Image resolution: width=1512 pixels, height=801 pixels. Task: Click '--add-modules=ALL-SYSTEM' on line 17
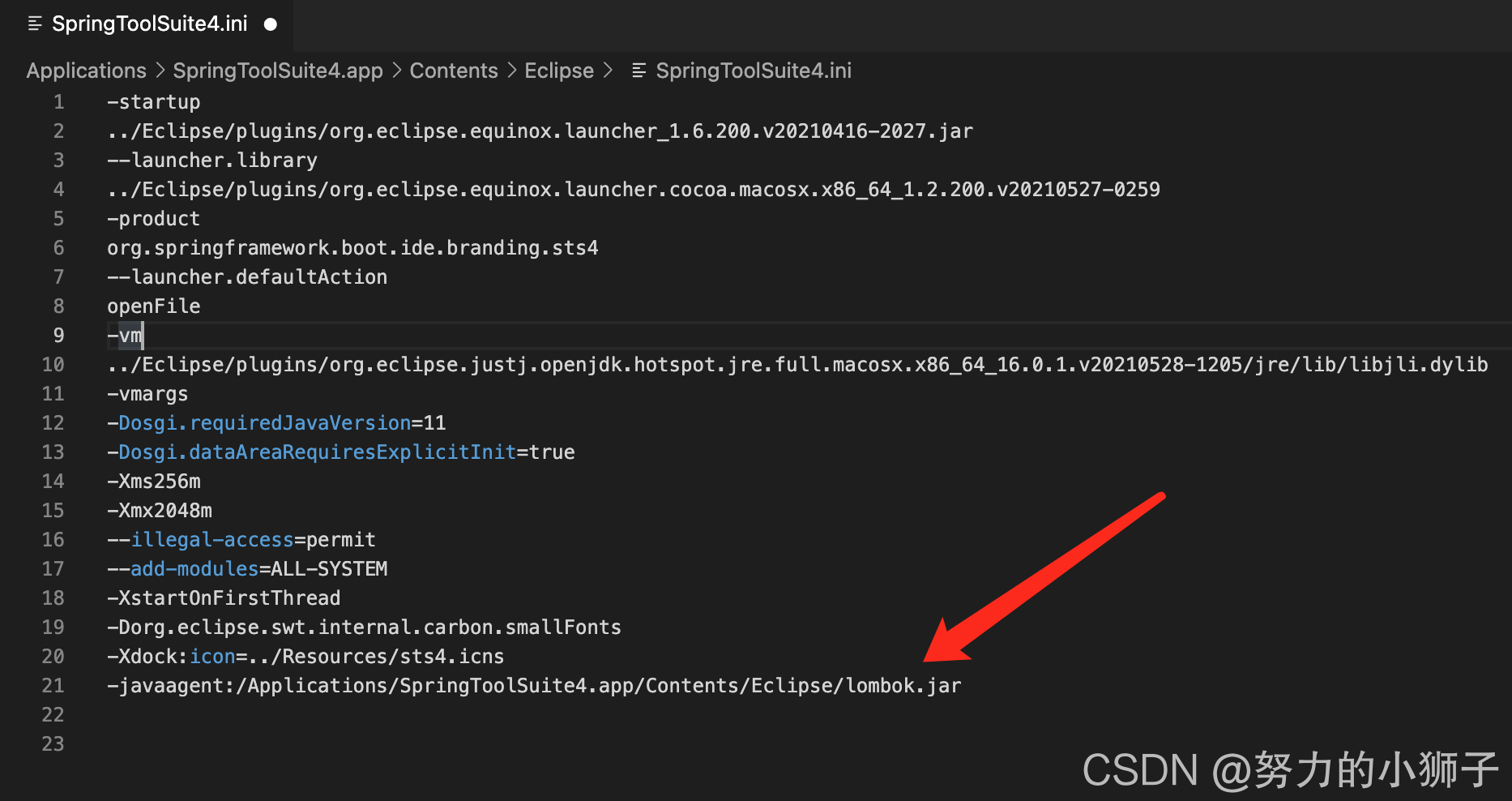click(x=247, y=569)
